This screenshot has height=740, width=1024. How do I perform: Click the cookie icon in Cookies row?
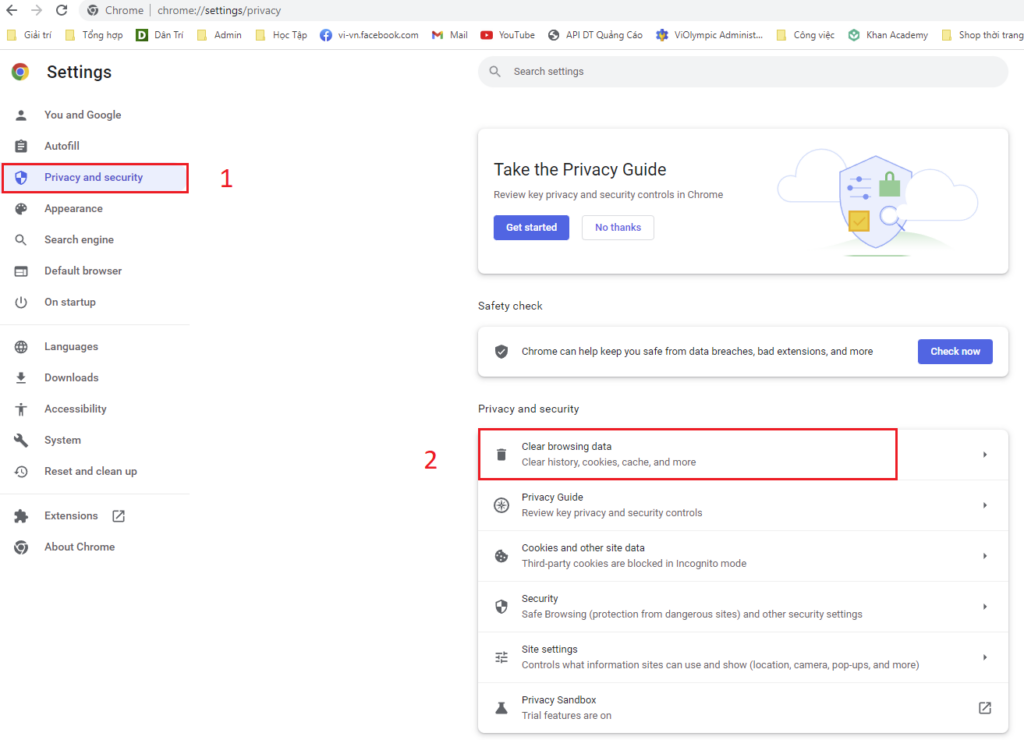pos(501,556)
